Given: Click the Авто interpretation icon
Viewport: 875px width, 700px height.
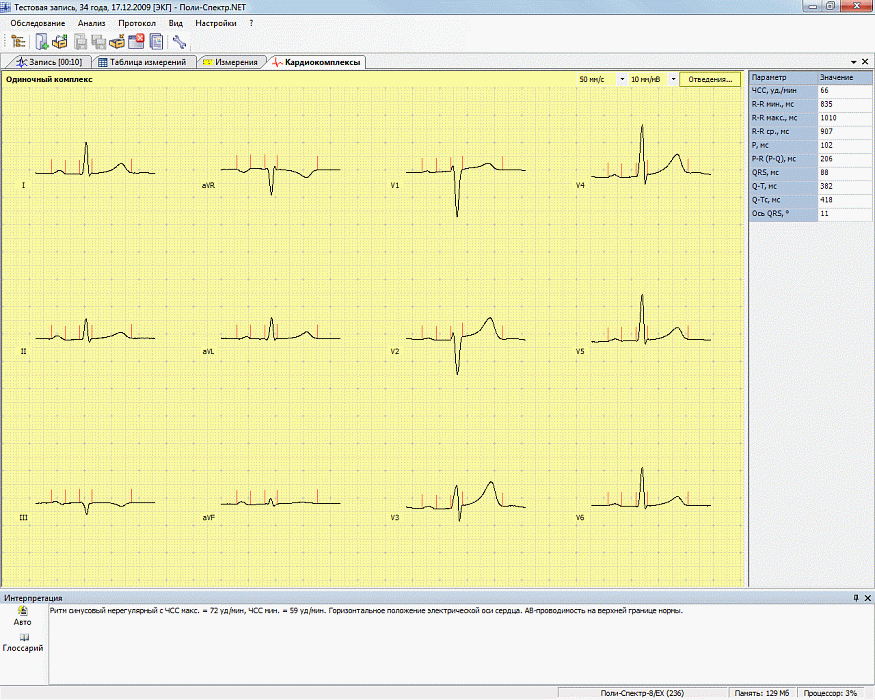Looking at the screenshot, I should (23, 611).
